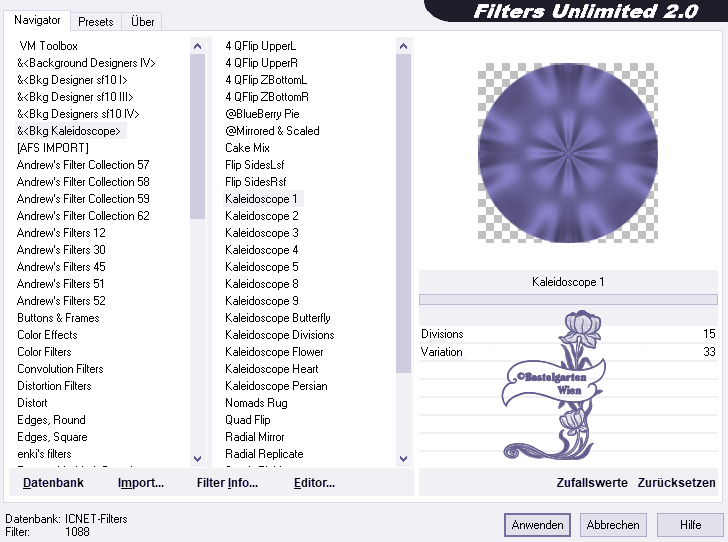Select &<Bkg Designer sf10 III> category

coord(75,97)
